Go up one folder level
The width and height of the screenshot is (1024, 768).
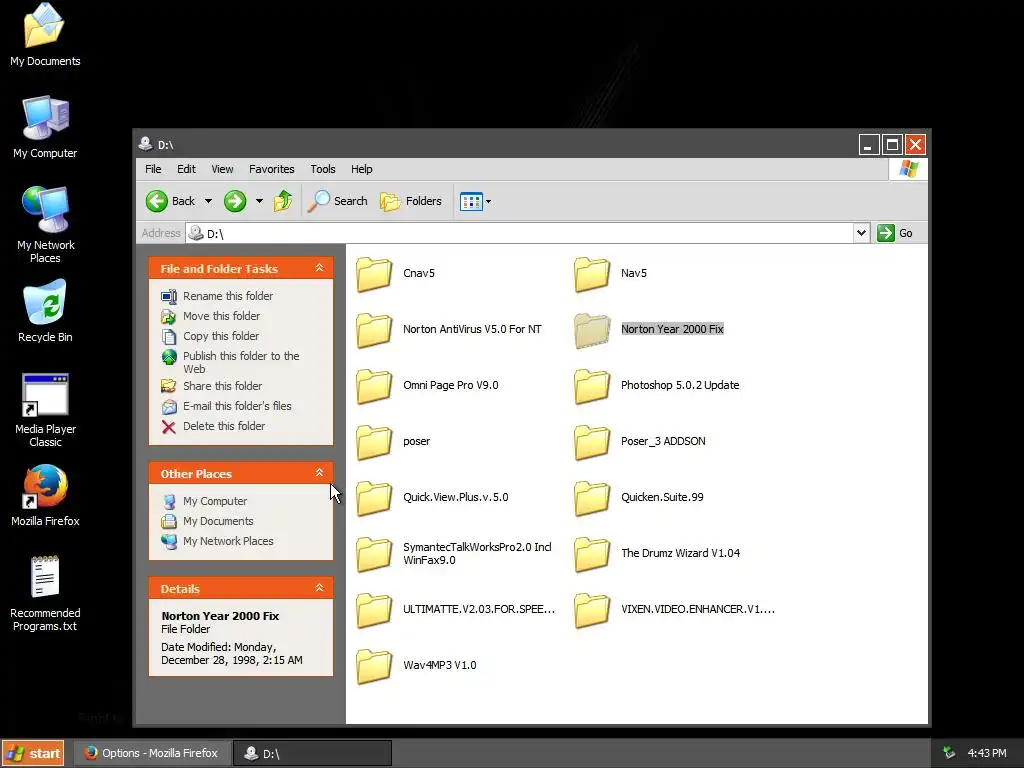tap(283, 201)
